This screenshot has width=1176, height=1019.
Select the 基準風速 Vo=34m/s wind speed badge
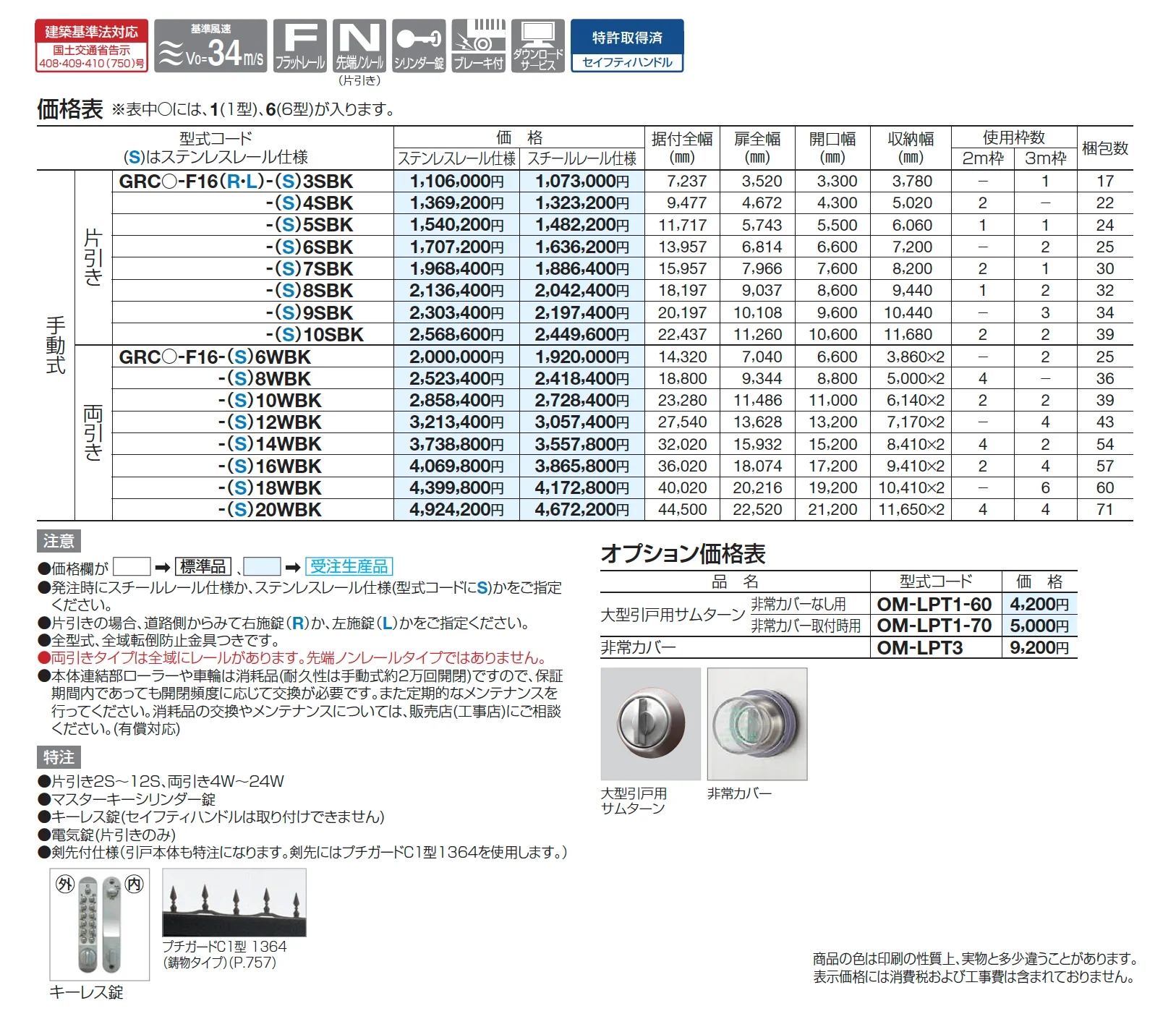coord(211,46)
